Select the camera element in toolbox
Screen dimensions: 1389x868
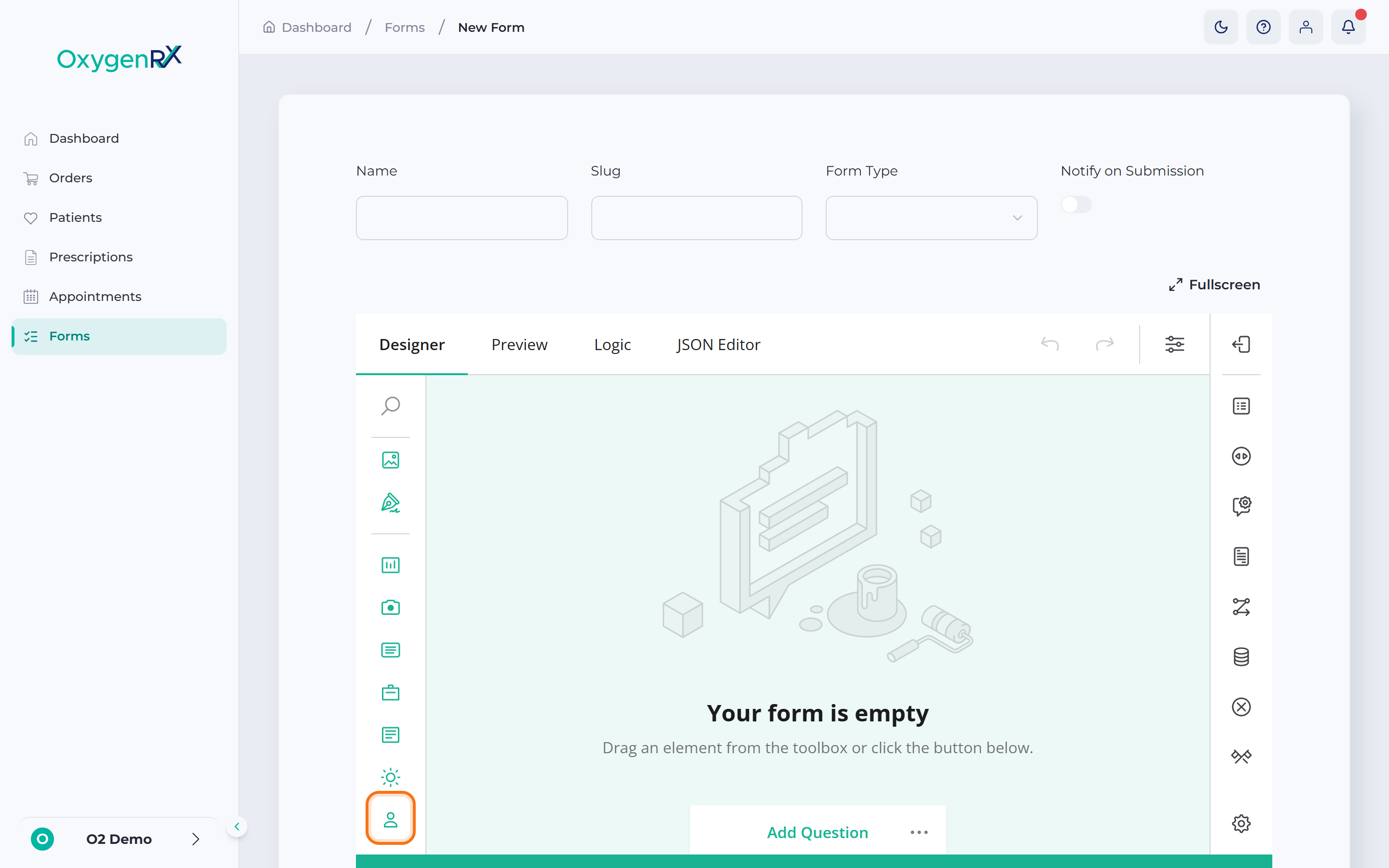390,608
